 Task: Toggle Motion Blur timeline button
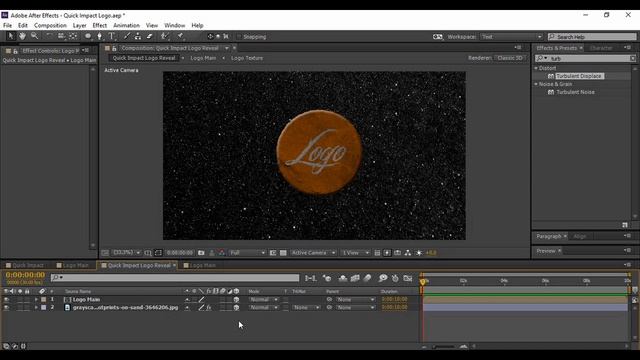367,278
